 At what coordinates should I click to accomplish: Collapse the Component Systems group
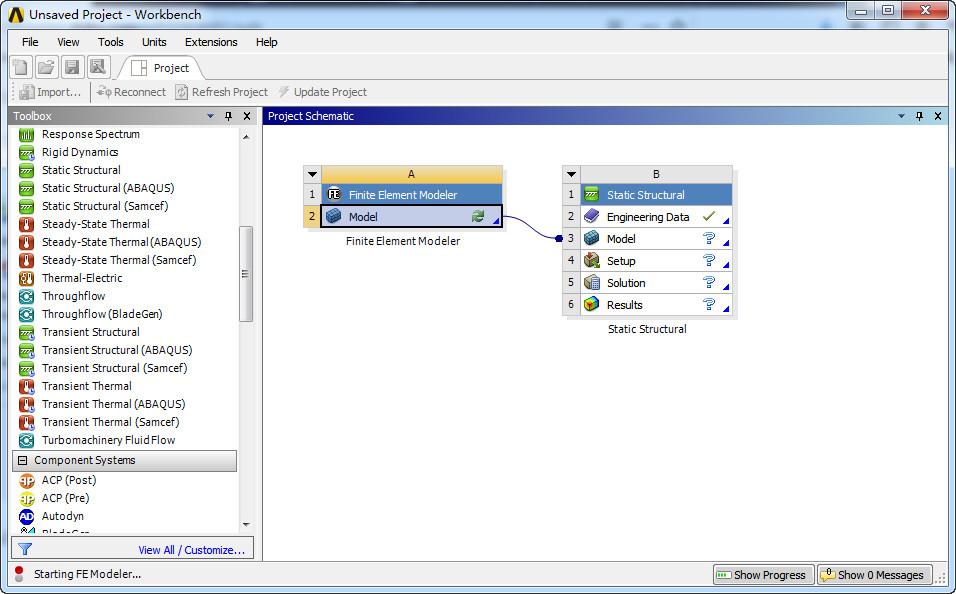pos(23,460)
